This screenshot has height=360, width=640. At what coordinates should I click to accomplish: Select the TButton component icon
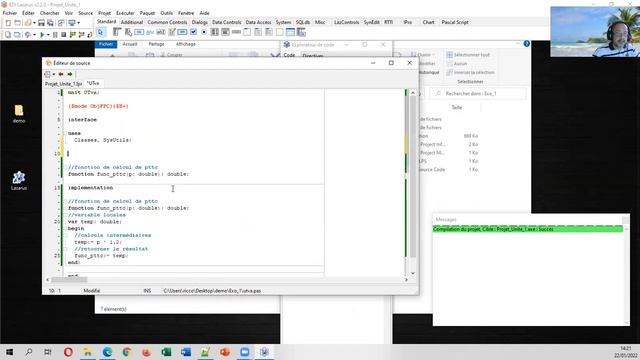coord(139,32)
